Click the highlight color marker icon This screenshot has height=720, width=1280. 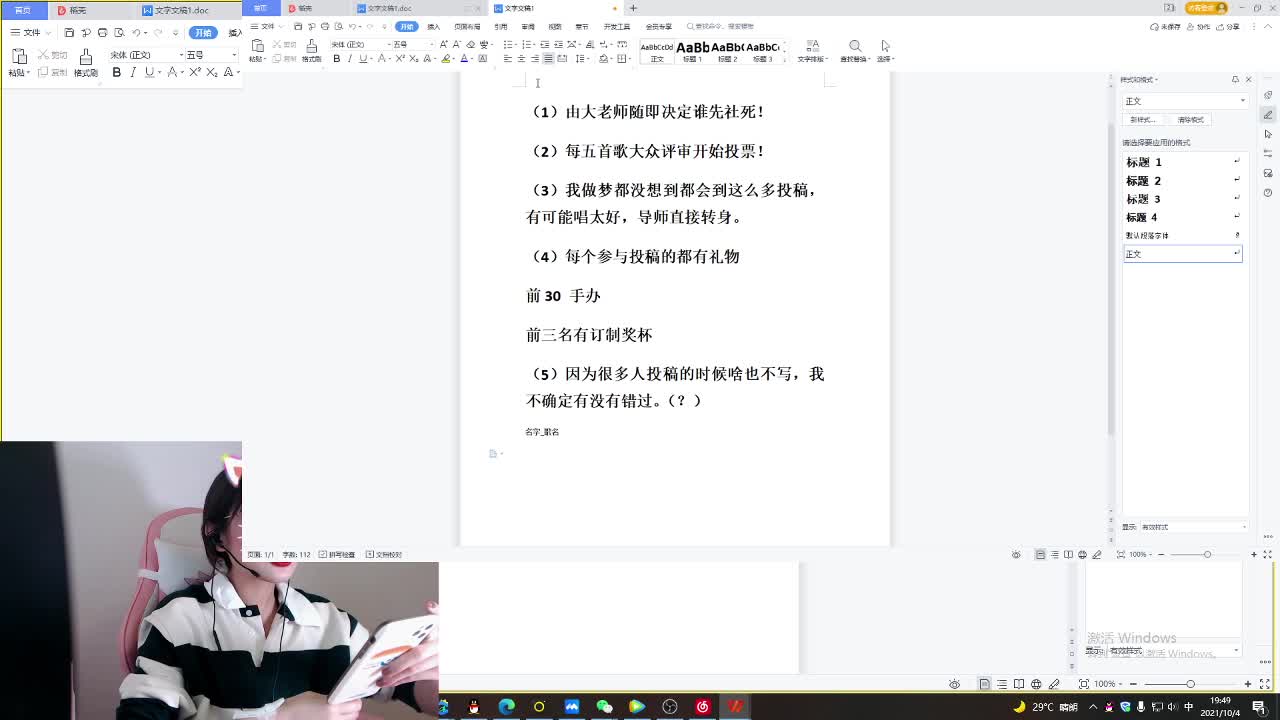[445, 59]
